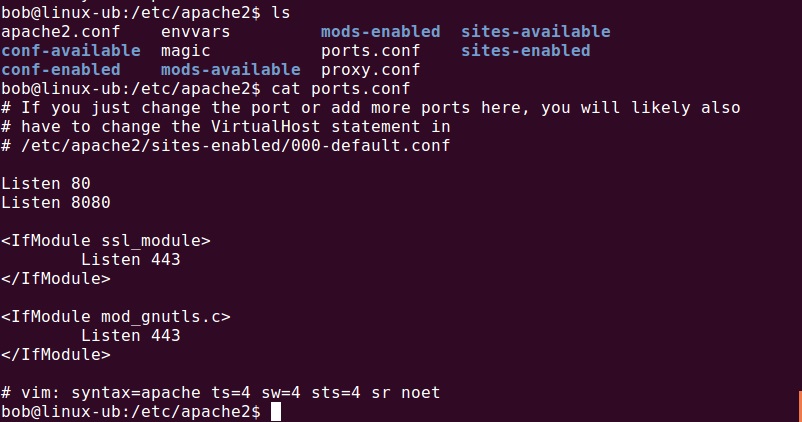Click the conf-enabled directory name
The width and height of the screenshot is (802, 422).
tap(60, 70)
